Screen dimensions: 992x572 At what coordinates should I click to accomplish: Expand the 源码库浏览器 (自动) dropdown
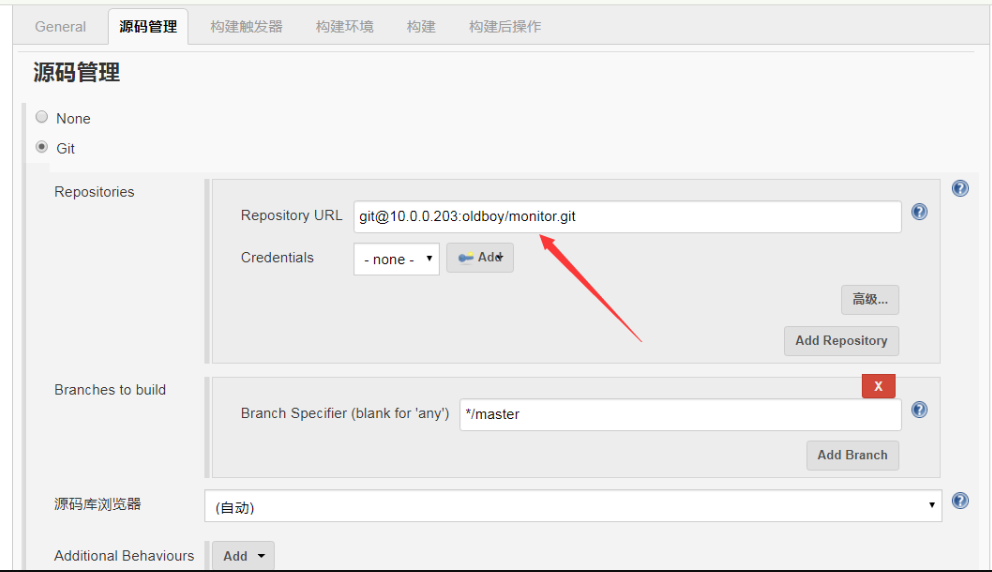573,506
